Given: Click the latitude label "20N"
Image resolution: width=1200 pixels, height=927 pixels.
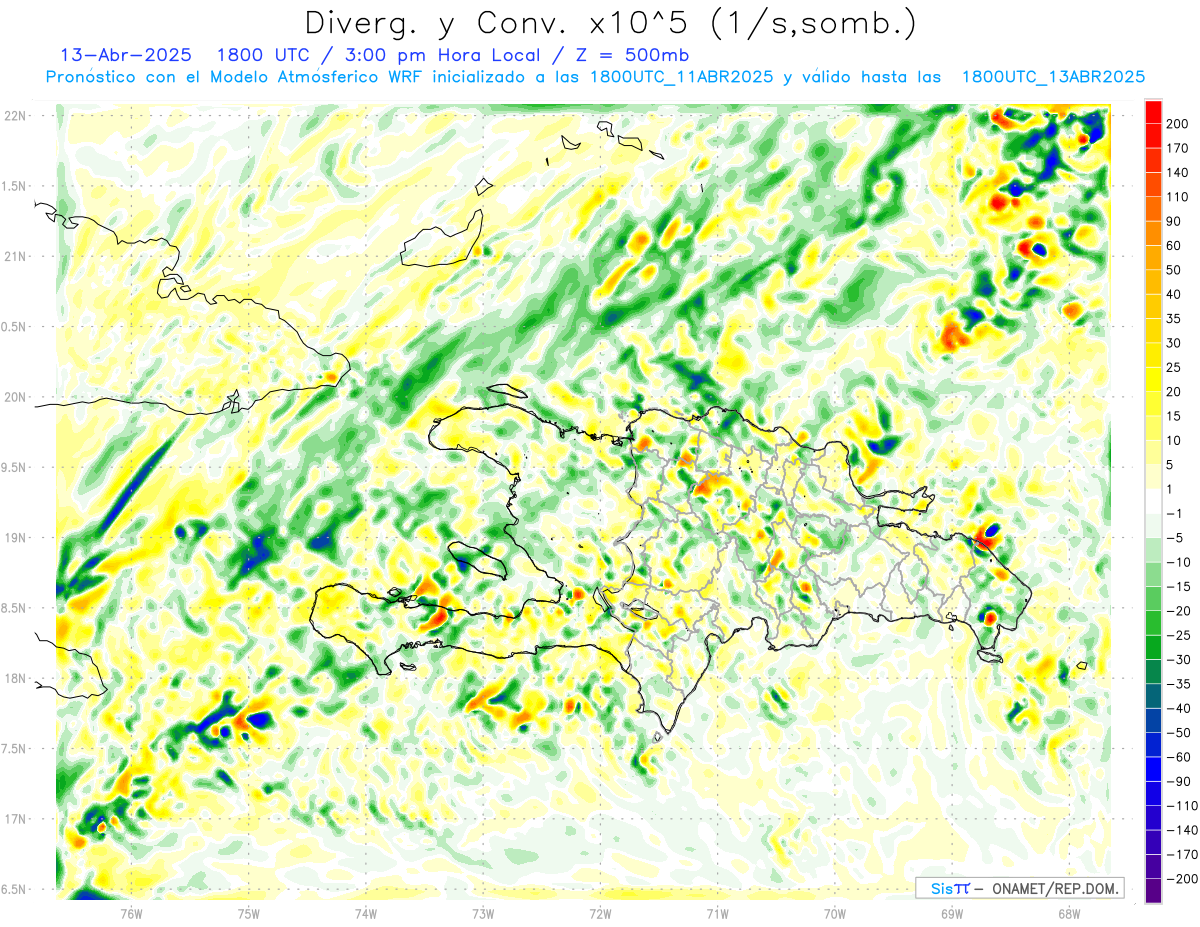Looking at the screenshot, I should click(15, 397).
